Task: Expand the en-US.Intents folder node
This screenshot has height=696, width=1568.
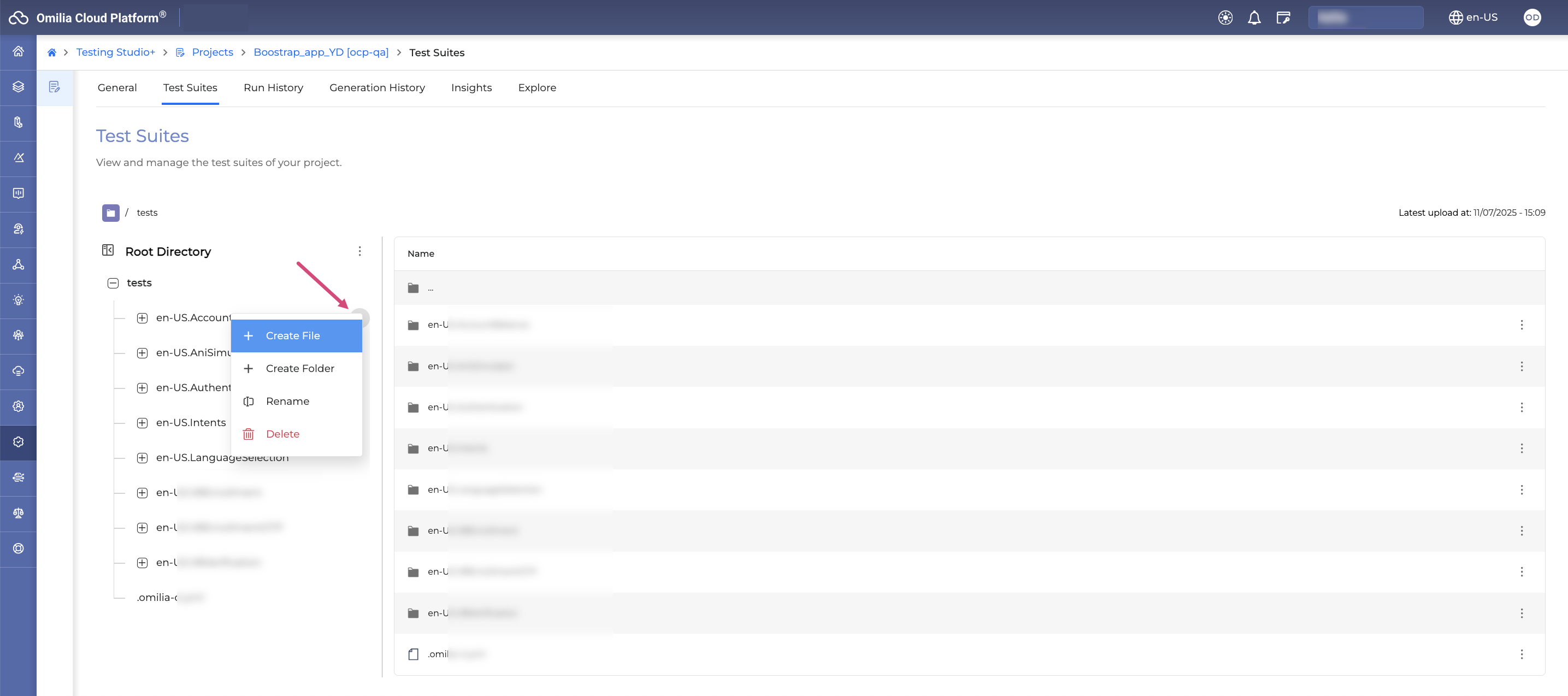Action: tap(143, 423)
